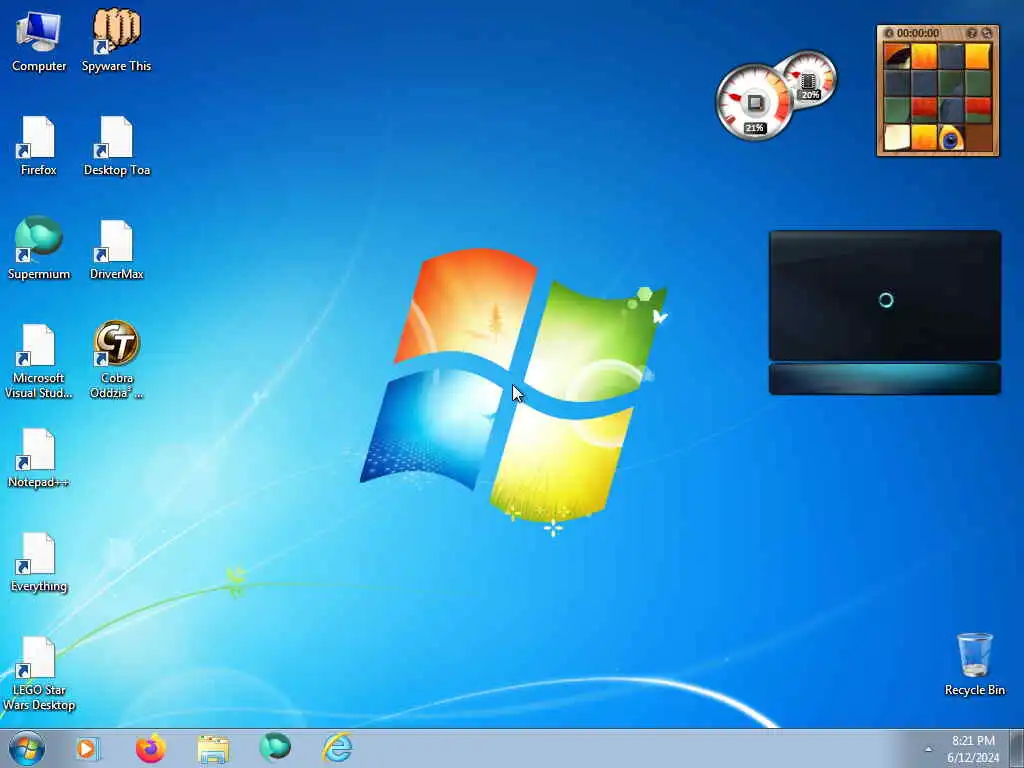Open Windows Explorer from the taskbar

click(x=213, y=749)
